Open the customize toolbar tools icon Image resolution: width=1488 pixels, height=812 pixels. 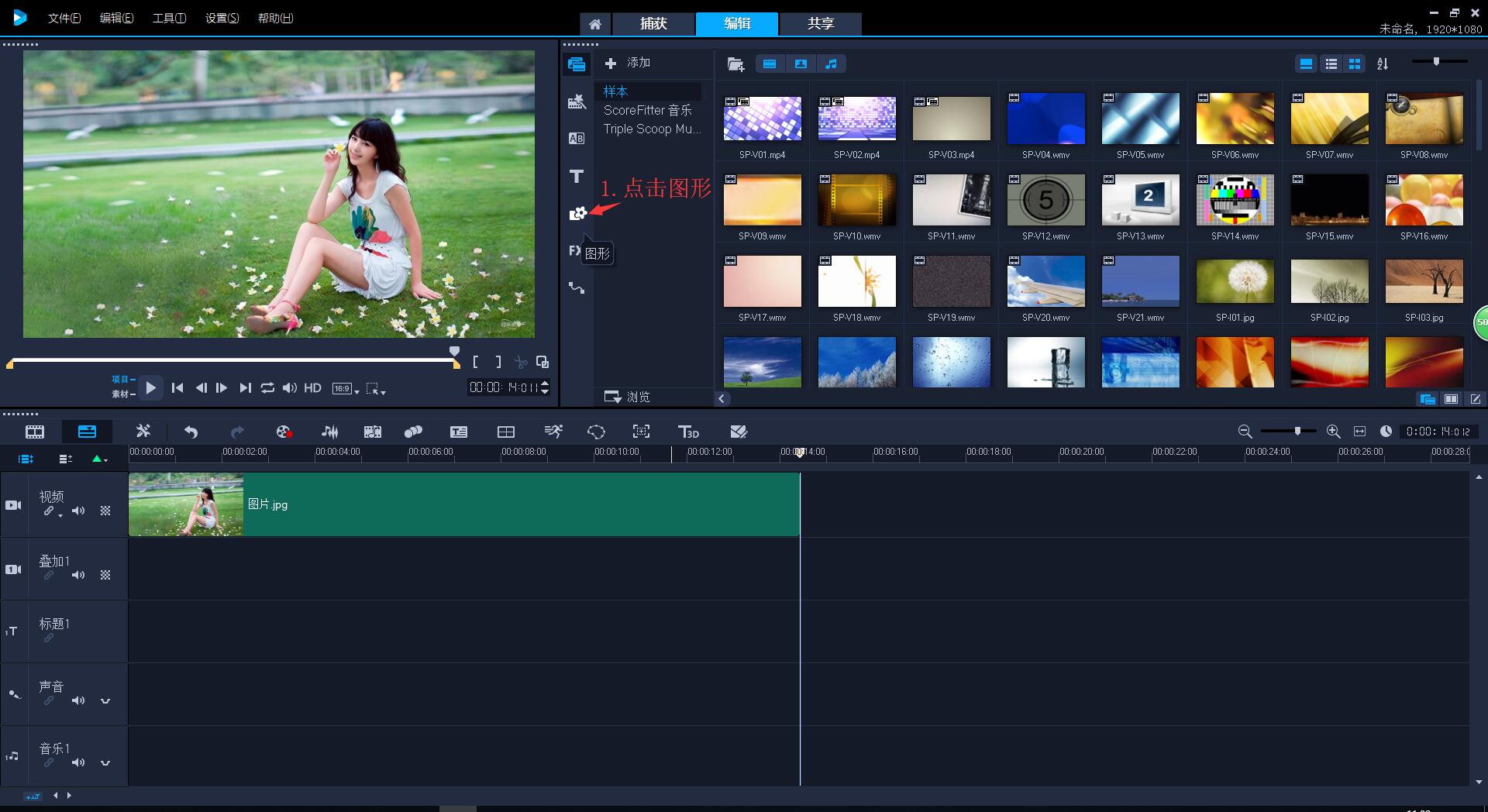pos(143,431)
